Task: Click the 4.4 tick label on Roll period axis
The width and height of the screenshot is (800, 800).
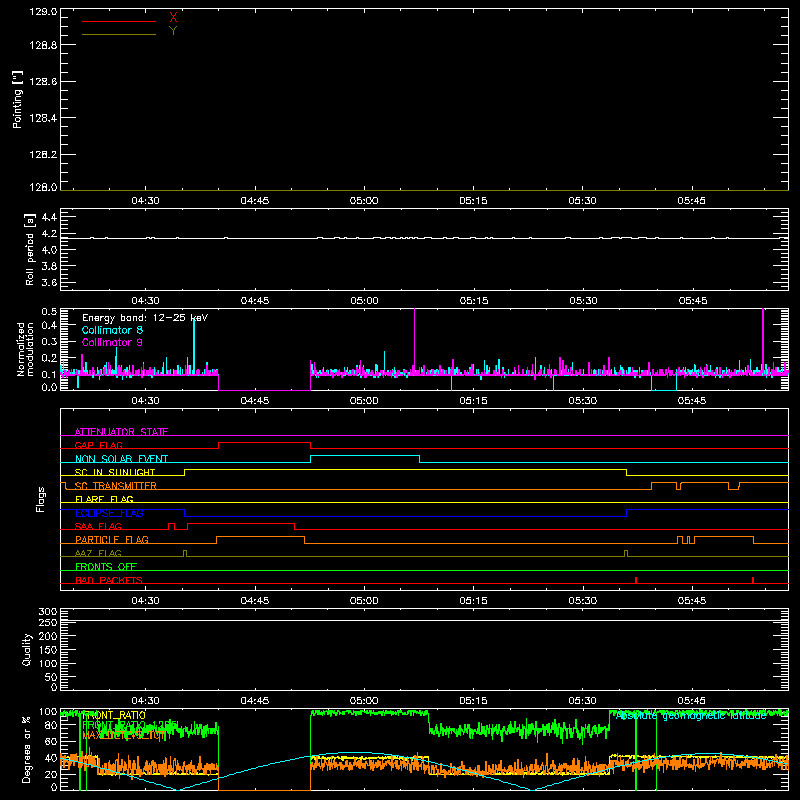Action: pyautogui.click(x=49, y=217)
